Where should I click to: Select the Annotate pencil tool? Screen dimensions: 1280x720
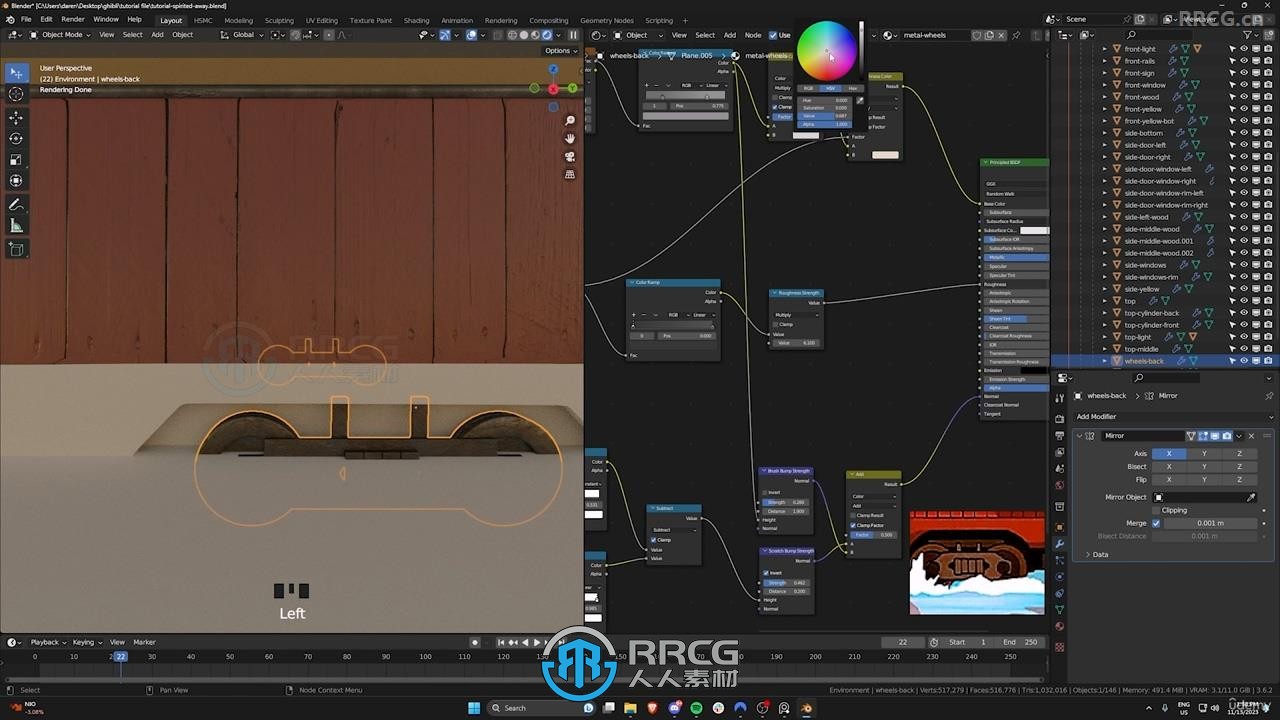pos(16,205)
